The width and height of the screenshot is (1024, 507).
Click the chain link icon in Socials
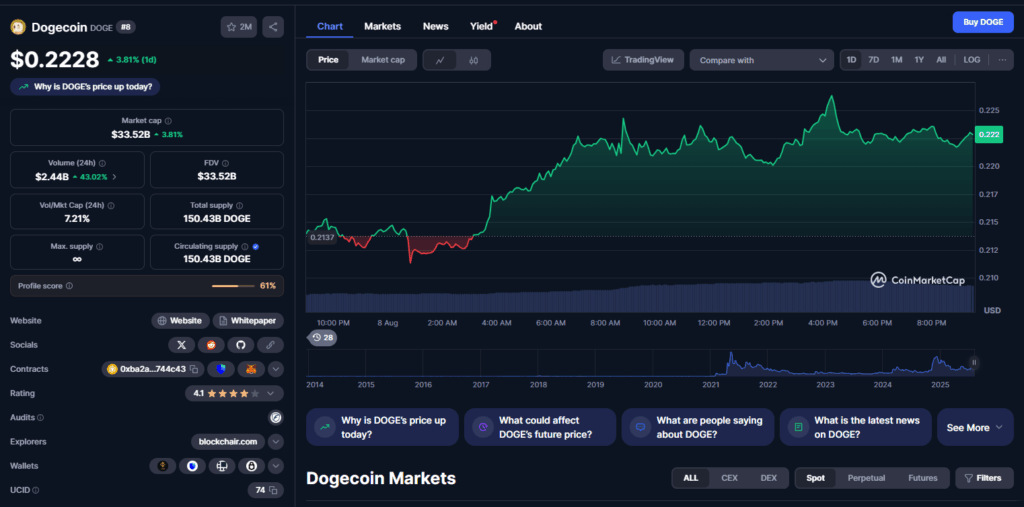pyautogui.click(x=270, y=344)
